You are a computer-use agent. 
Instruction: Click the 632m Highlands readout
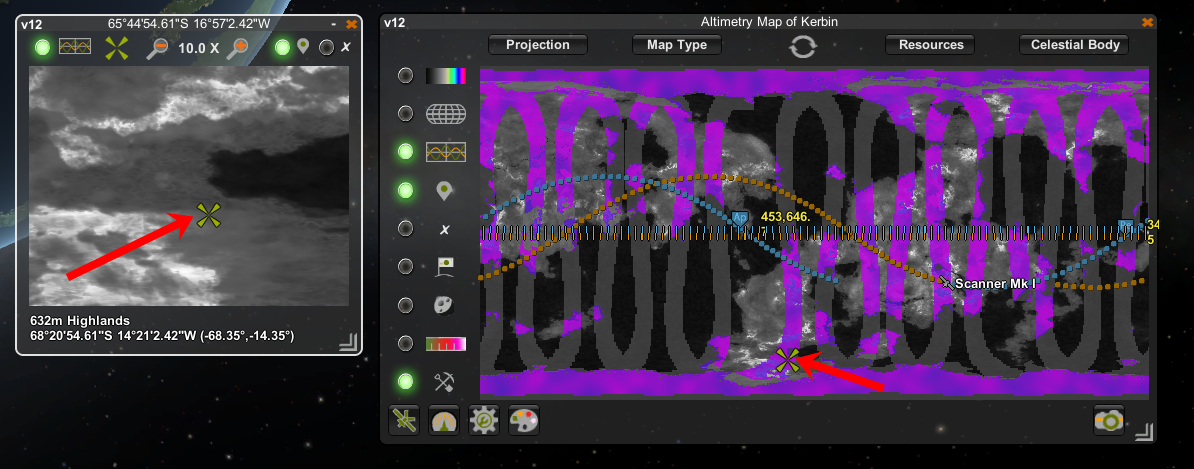(80, 321)
